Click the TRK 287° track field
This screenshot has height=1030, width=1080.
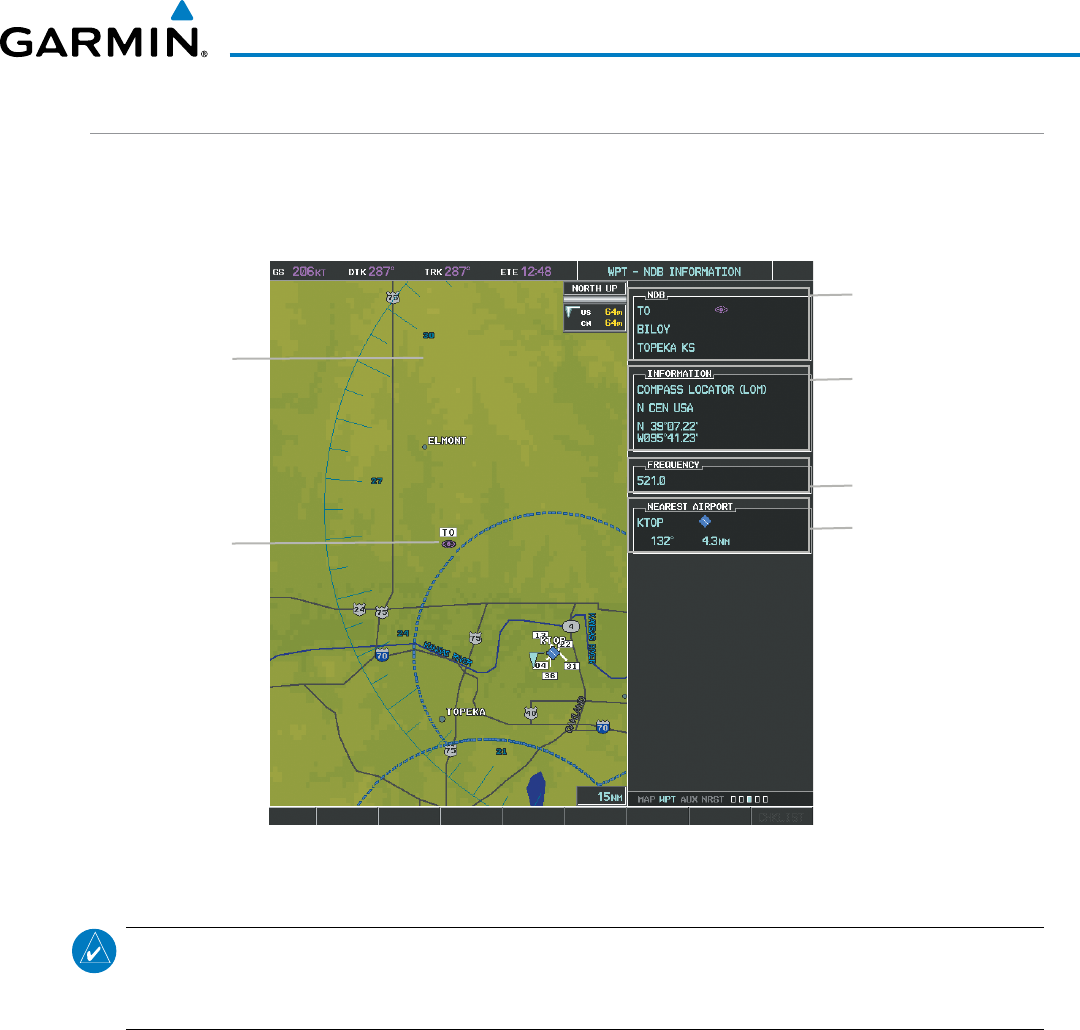(x=447, y=271)
